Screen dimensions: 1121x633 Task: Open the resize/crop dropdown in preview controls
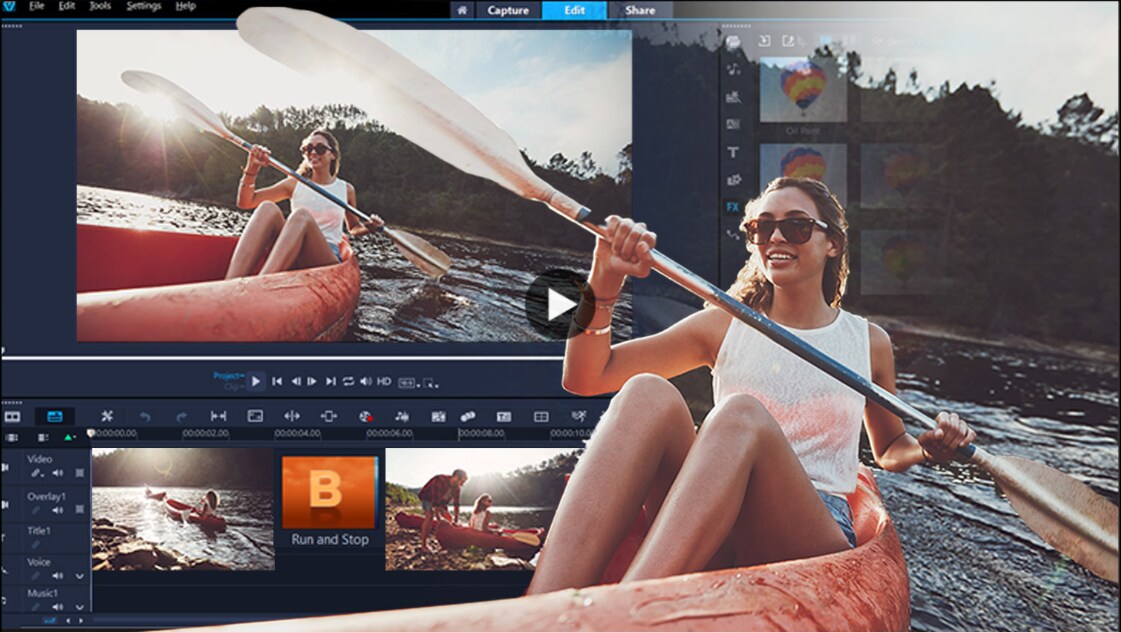(430, 383)
